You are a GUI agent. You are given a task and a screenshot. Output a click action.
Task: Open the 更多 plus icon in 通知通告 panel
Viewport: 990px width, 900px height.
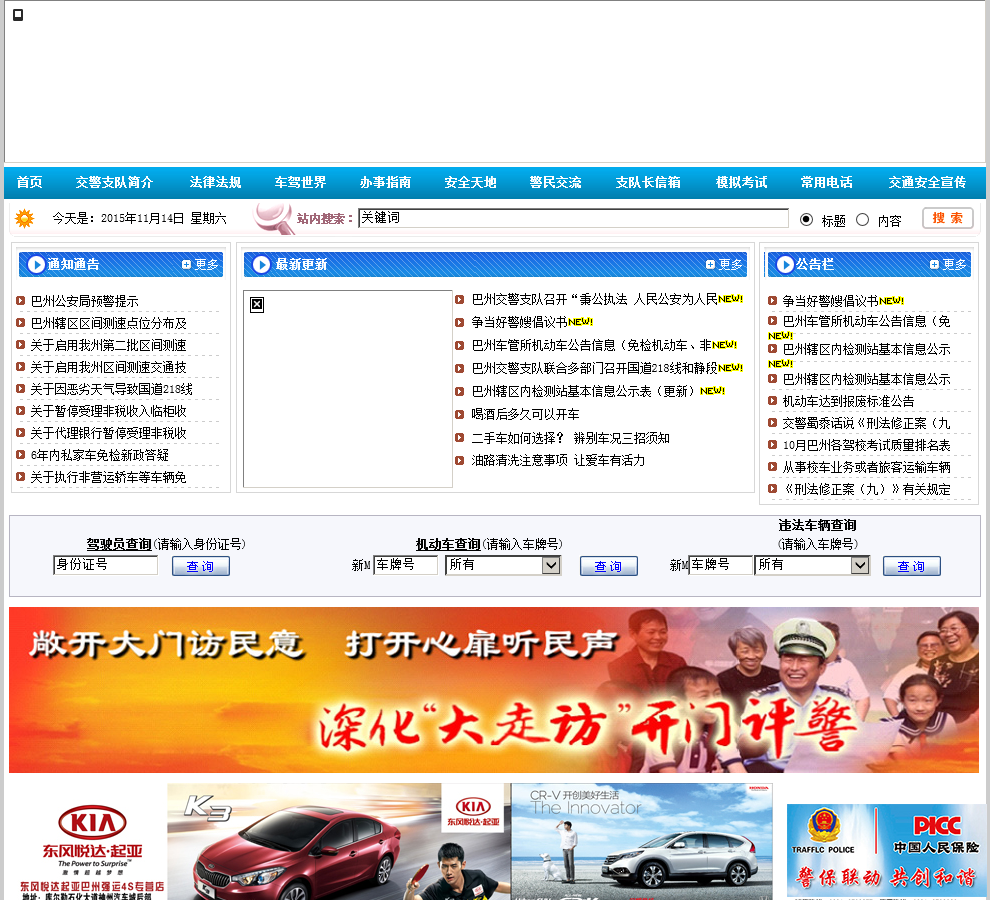[x=187, y=265]
